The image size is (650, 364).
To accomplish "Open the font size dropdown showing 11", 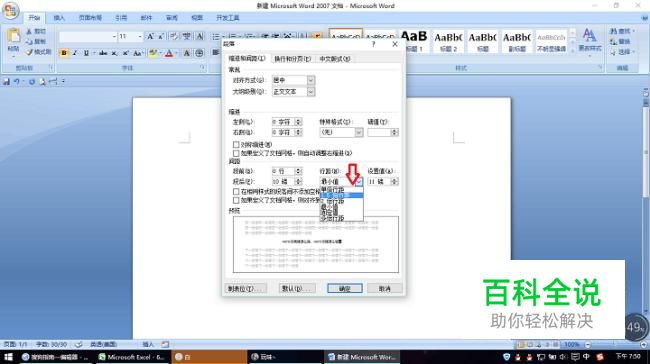I will coord(140,37).
